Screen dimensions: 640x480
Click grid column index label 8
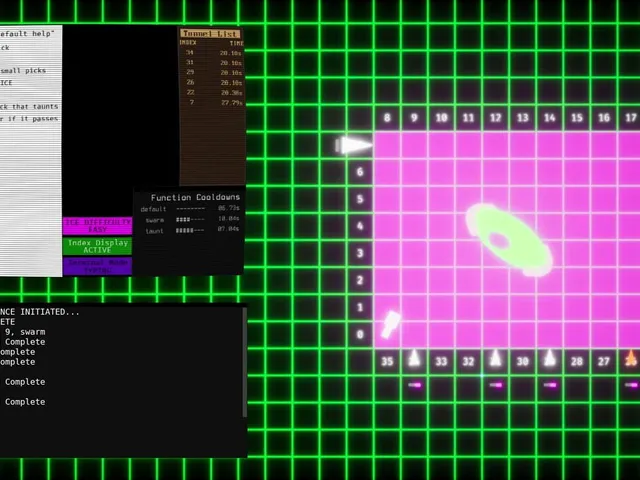point(387,118)
